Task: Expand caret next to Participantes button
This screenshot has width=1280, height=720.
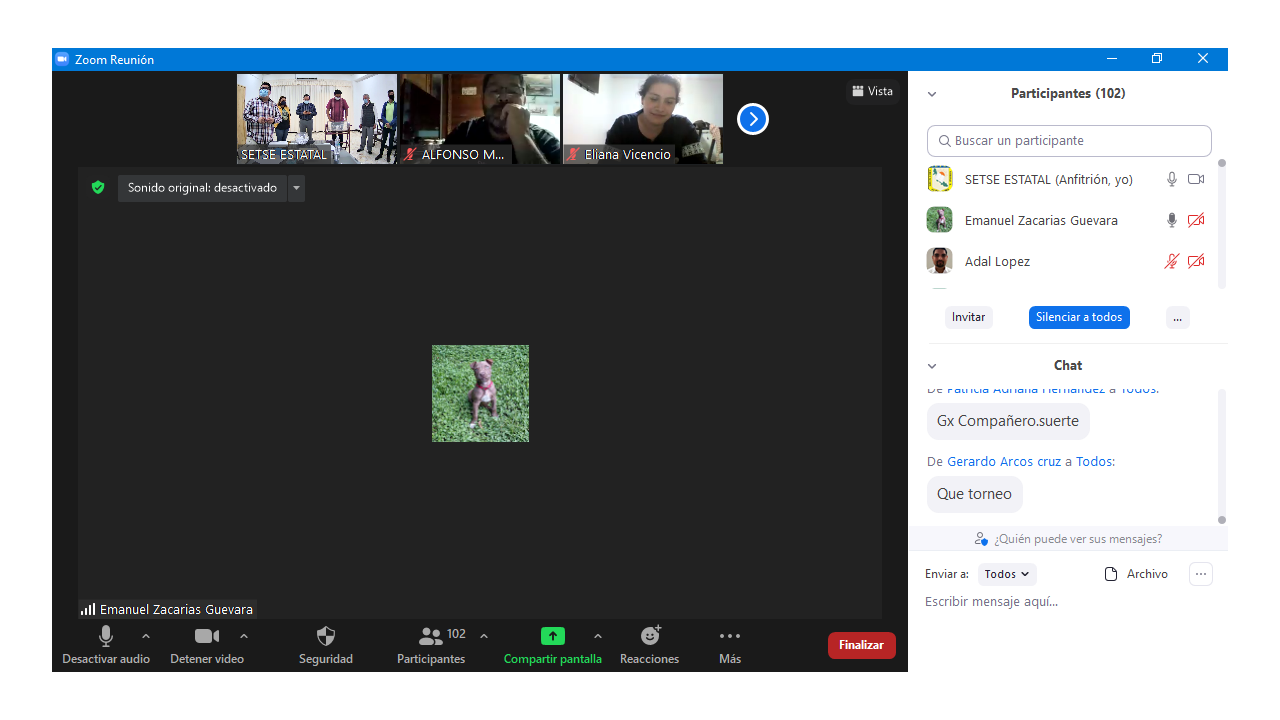Action: point(484,636)
